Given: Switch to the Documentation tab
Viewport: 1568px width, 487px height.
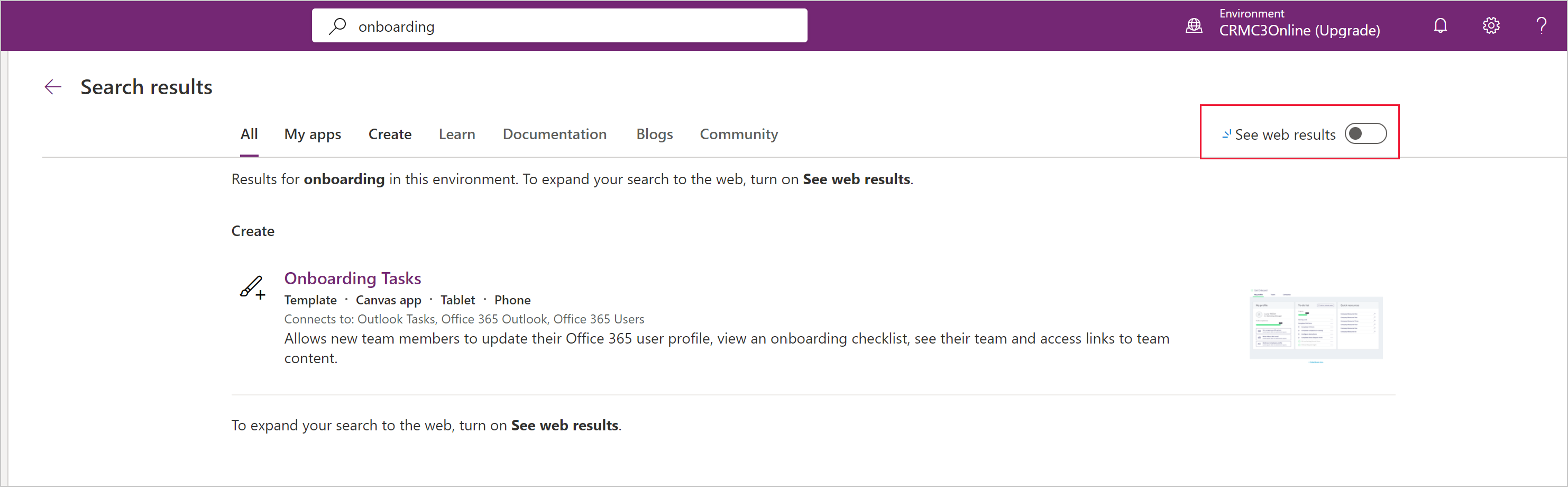Looking at the screenshot, I should (x=554, y=134).
